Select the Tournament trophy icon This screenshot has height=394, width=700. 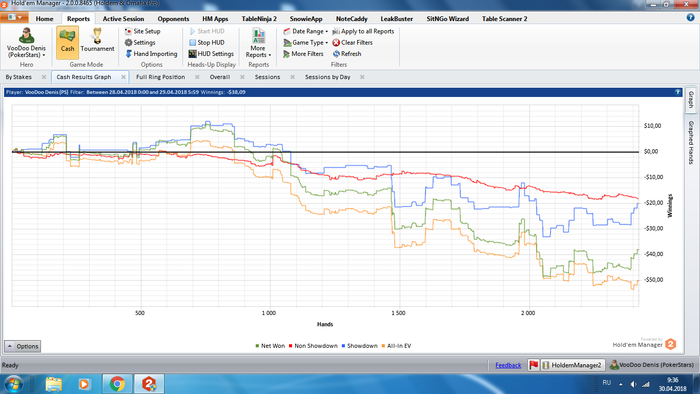click(x=97, y=36)
